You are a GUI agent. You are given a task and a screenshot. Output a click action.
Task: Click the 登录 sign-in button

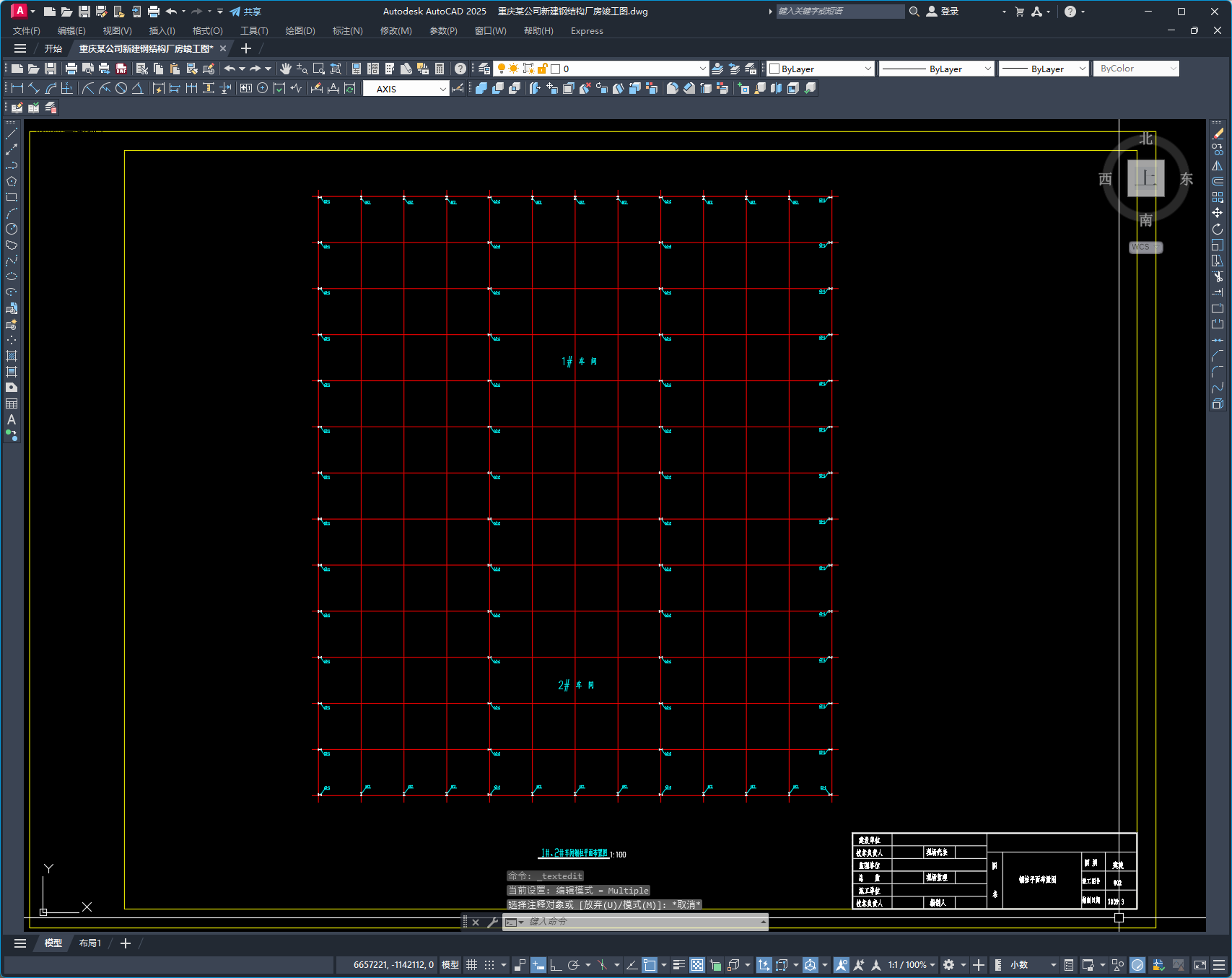[943, 12]
